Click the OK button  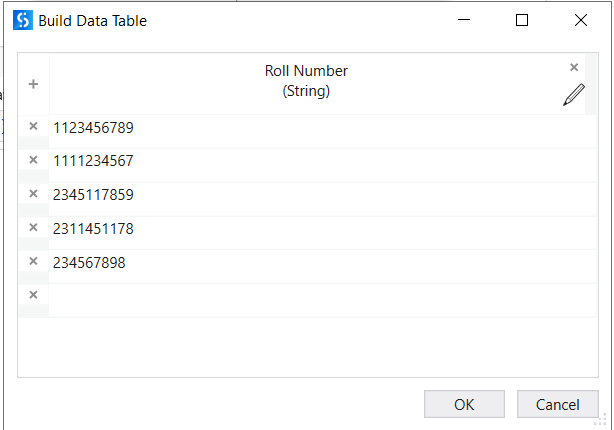[464, 404]
